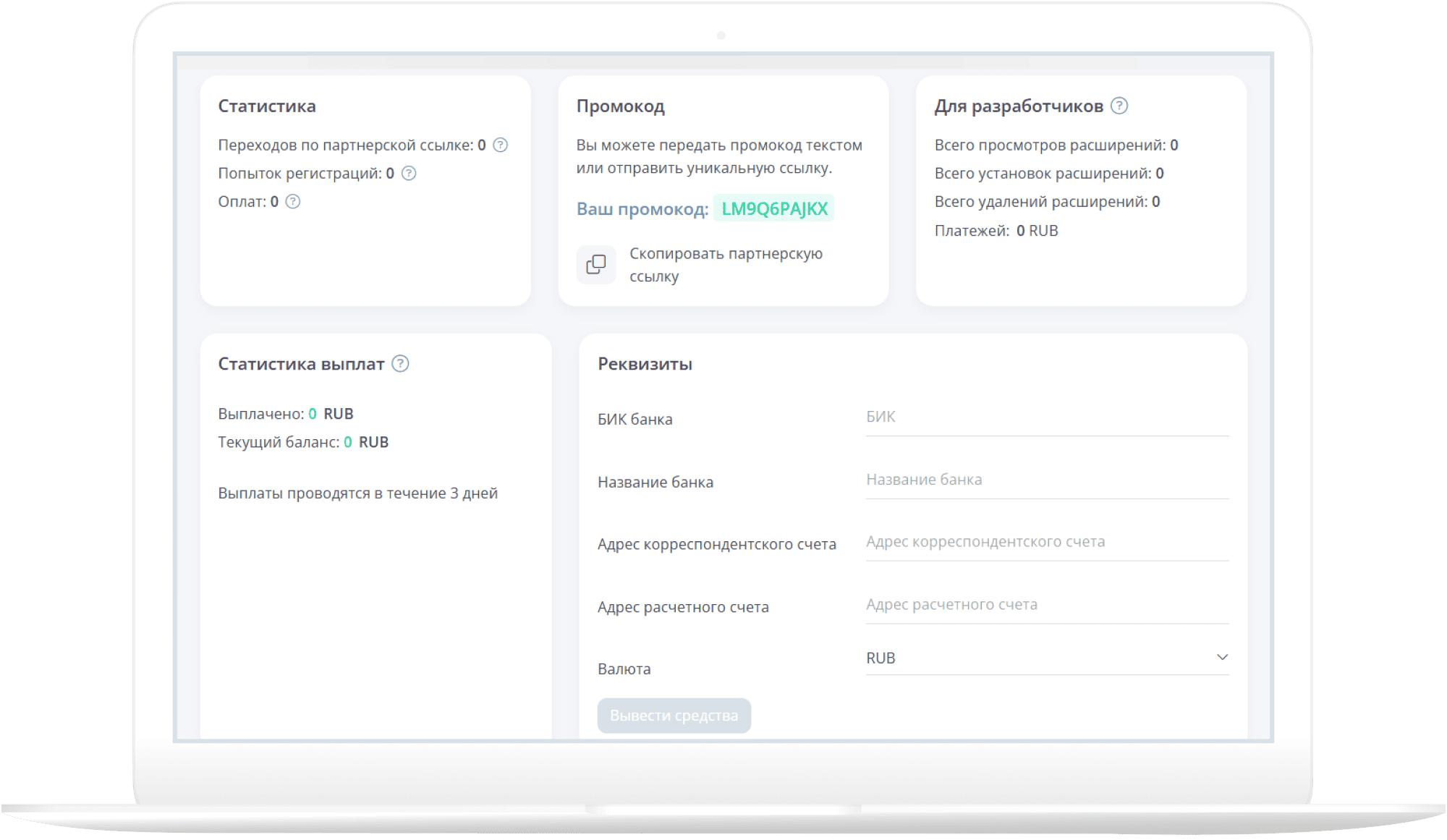Click help icon beside partner link transitions count
This screenshot has width=1447, height=840.
500,145
